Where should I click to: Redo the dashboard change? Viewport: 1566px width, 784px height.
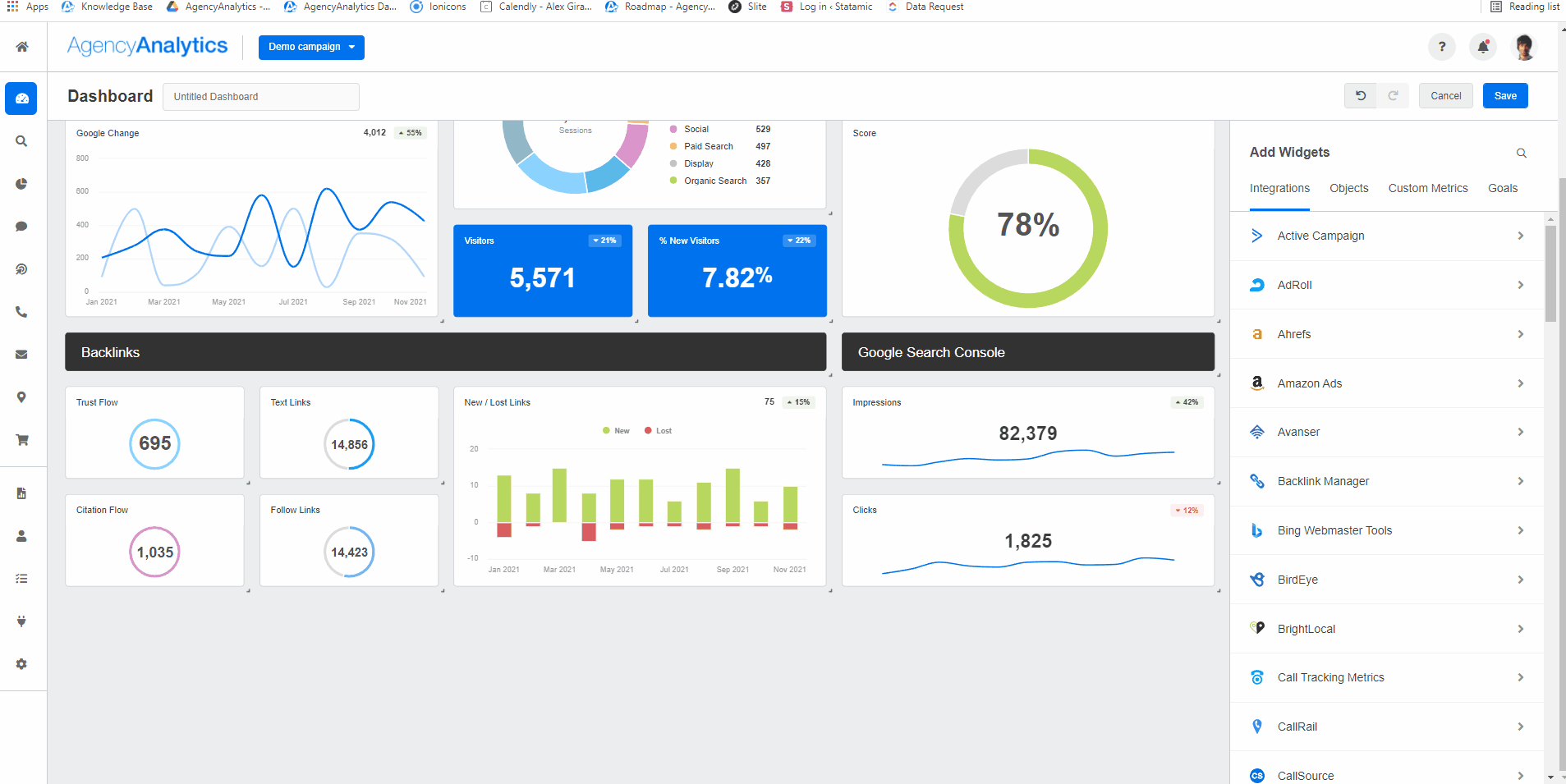coord(1394,96)
